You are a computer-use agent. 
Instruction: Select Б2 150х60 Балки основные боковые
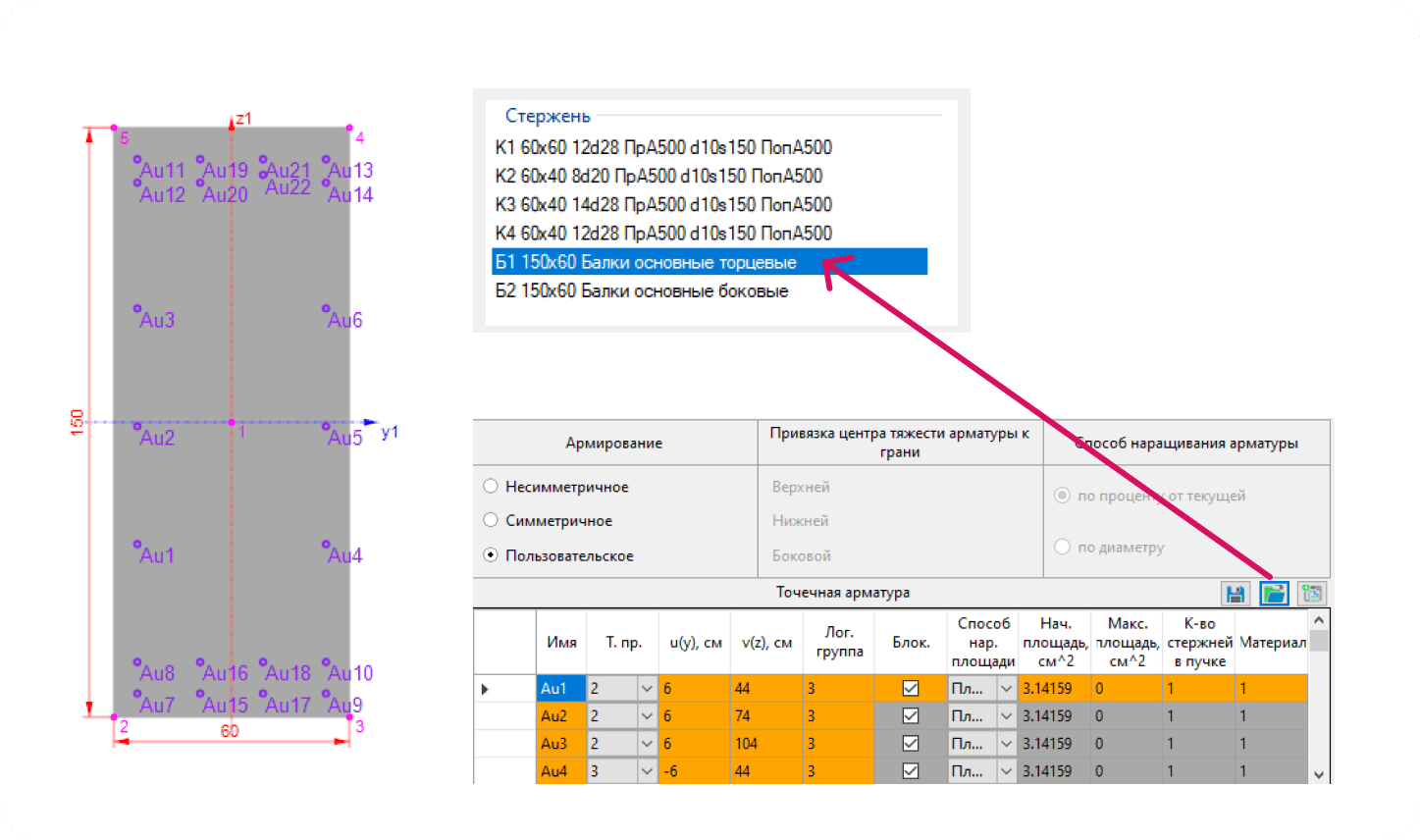click(x=642, y=290)
